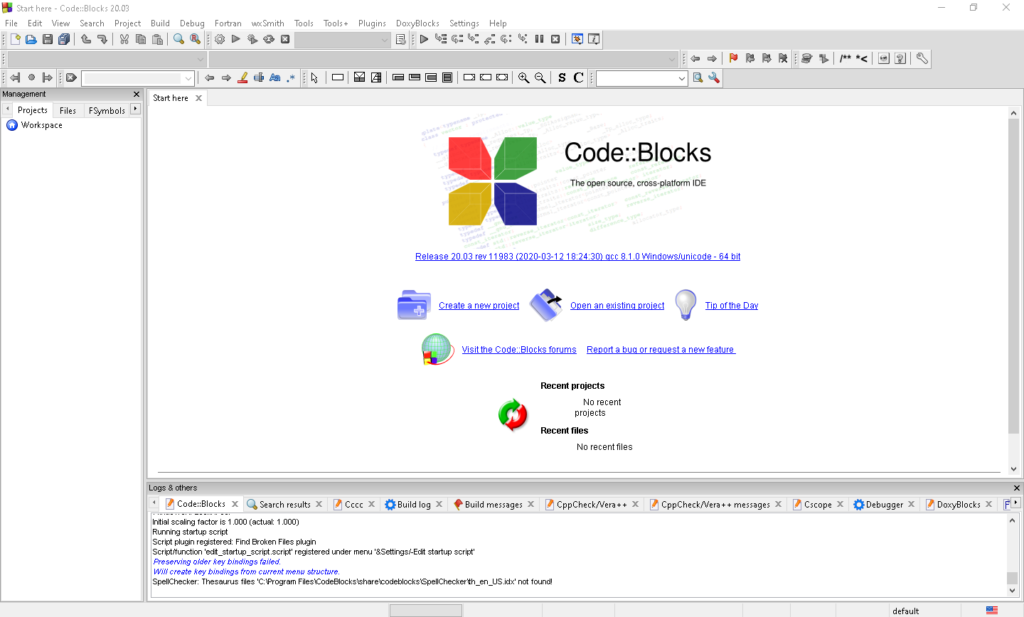Screen dimensions: 1024x617
Task: Click the Save floppy disk icon
Action: 47,39
